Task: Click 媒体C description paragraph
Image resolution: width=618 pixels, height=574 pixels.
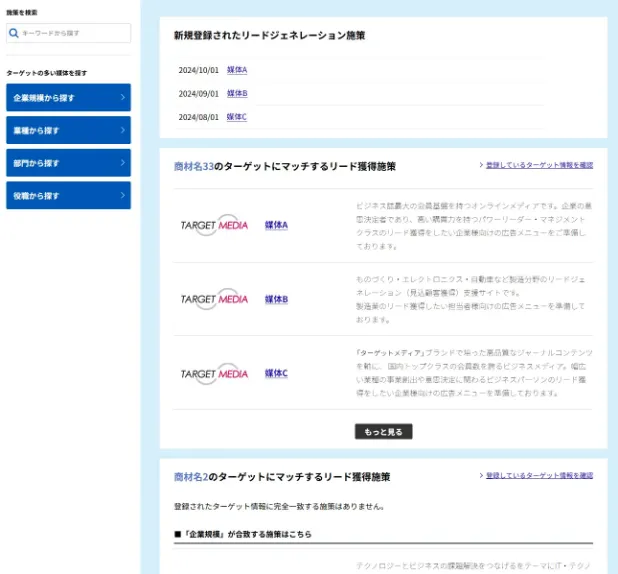Action: [474, 373]
